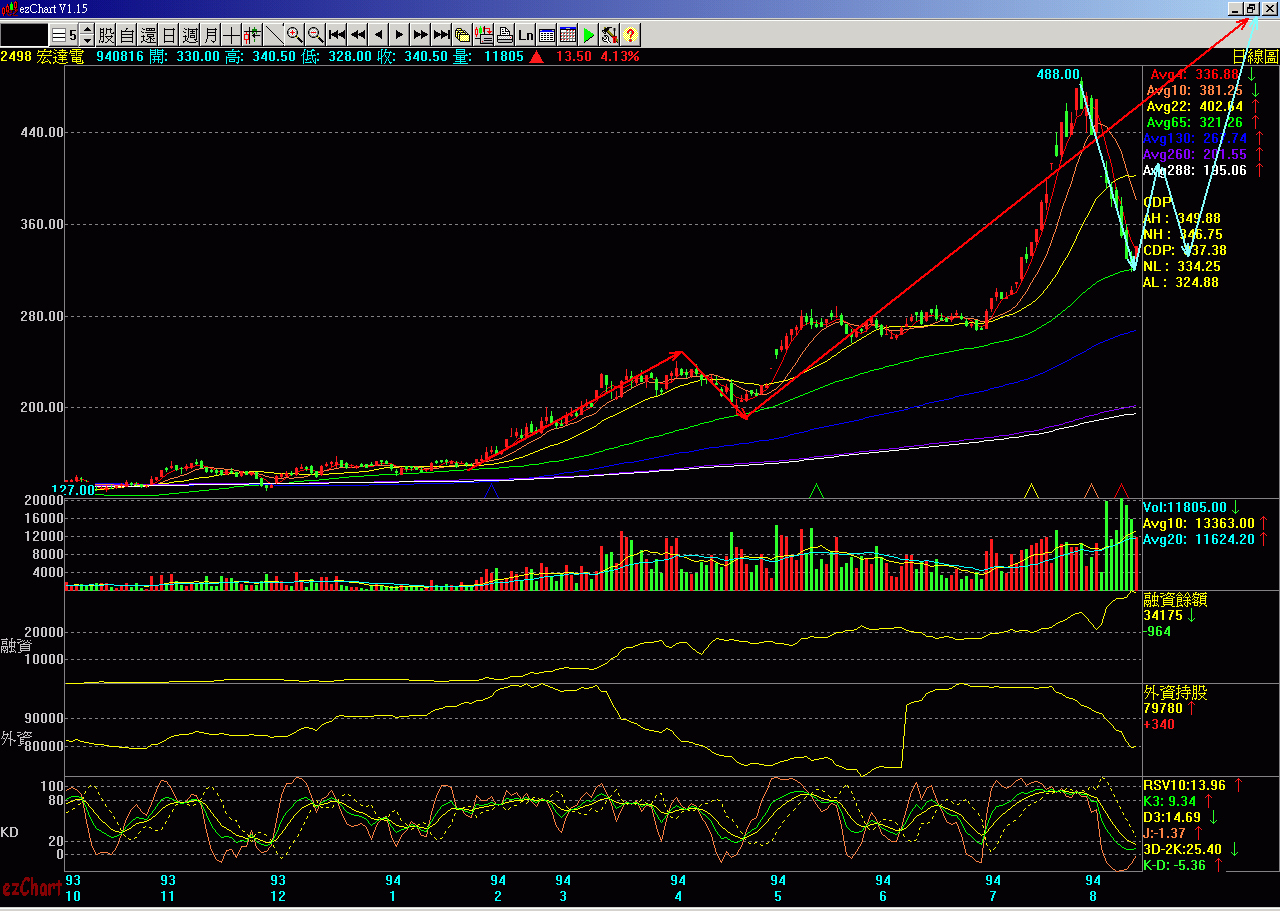Click the 127.00 low price label

(x=74, y=490)
